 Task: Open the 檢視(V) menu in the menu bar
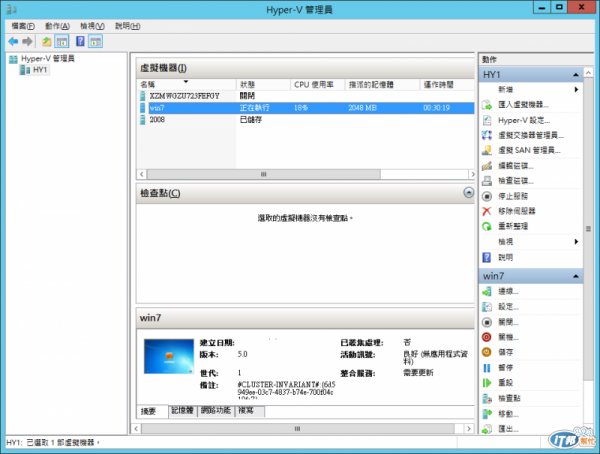[x=92, y=26]
